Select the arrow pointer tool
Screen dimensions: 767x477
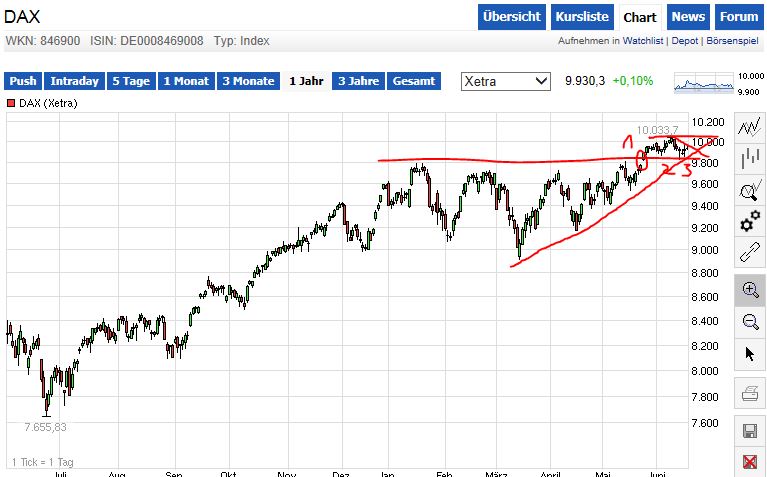point(749,353)
